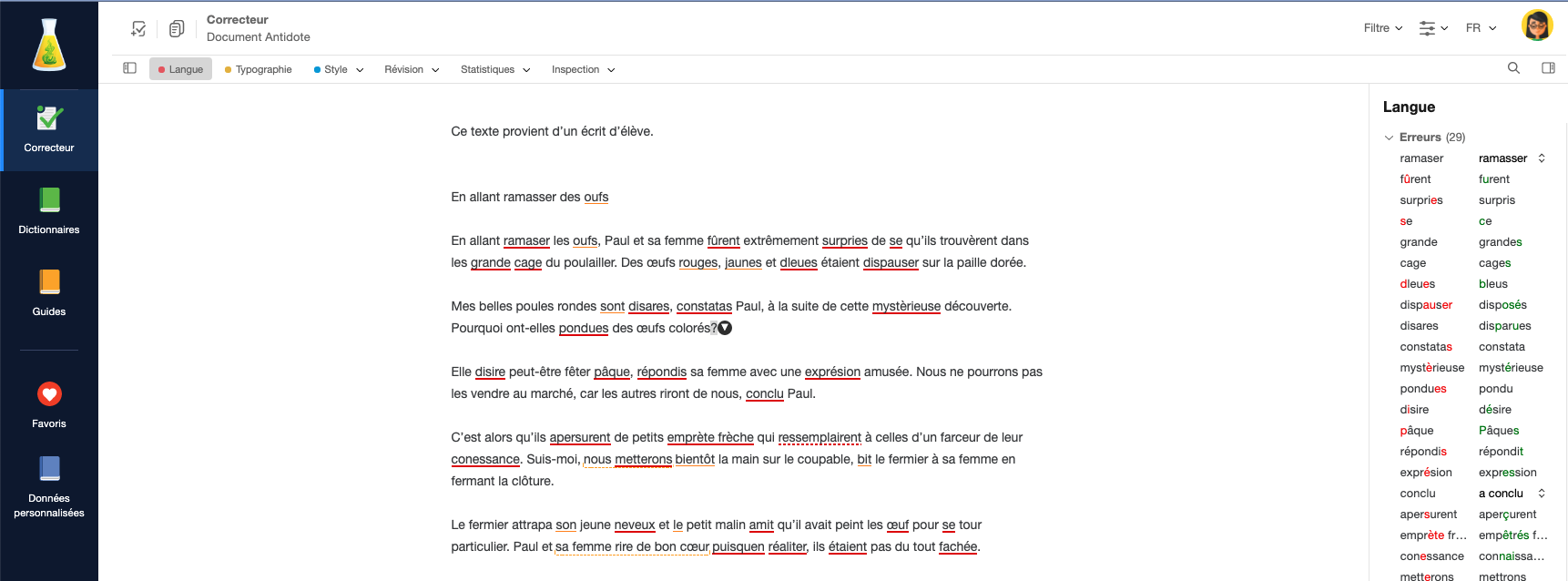Click suggested correction 'mystérieuse'

(1511, 368)
